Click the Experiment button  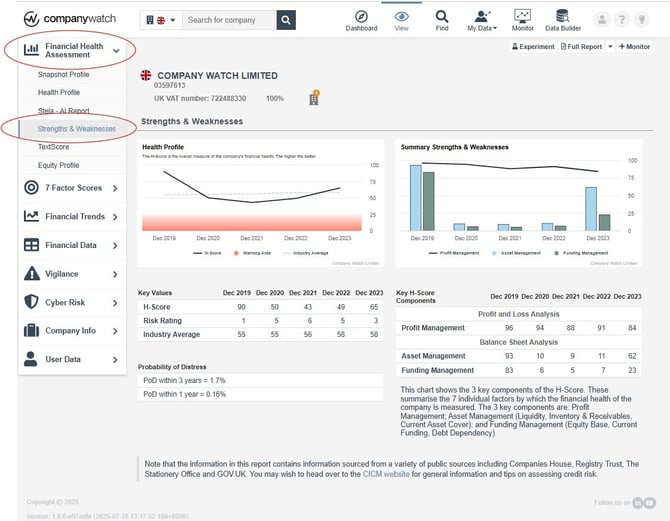tap(533, 47)
